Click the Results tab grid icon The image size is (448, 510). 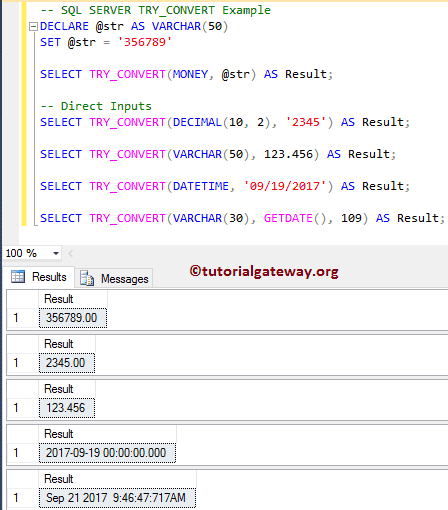[x=18, y=277]
